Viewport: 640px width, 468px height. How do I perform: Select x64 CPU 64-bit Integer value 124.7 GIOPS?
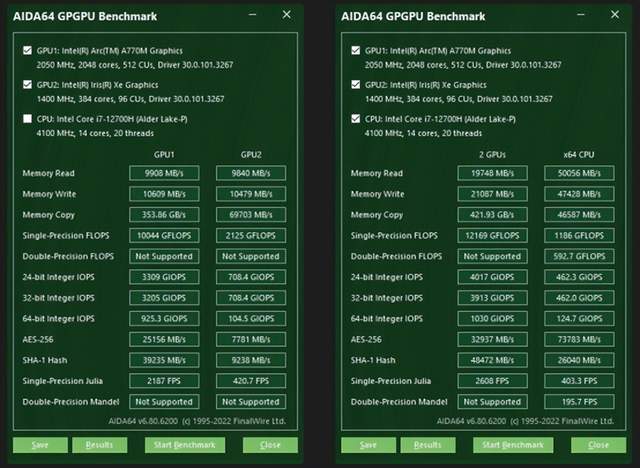pyautogui.click(x=579, y=319)
